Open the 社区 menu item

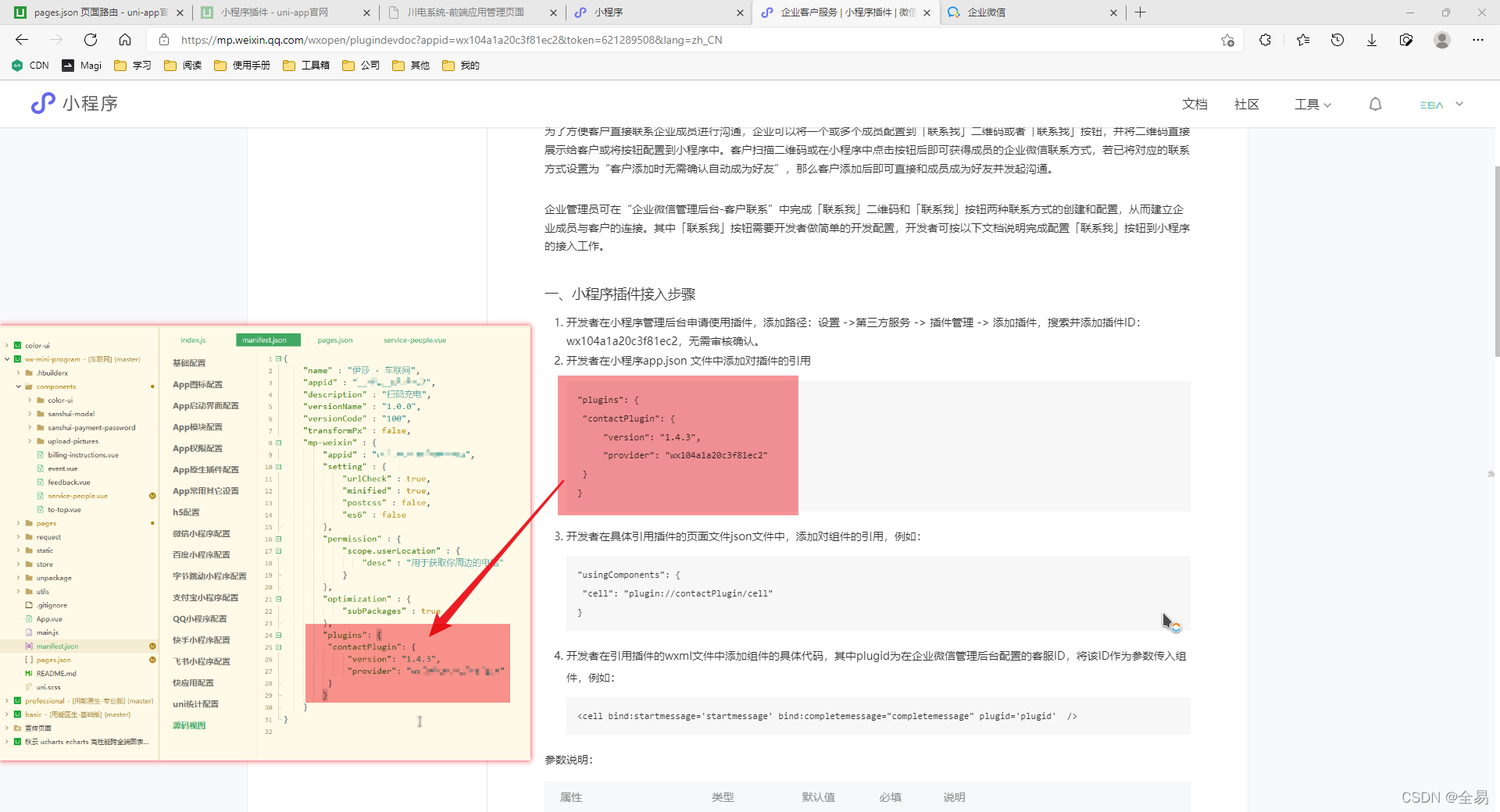pos(1247,105)
